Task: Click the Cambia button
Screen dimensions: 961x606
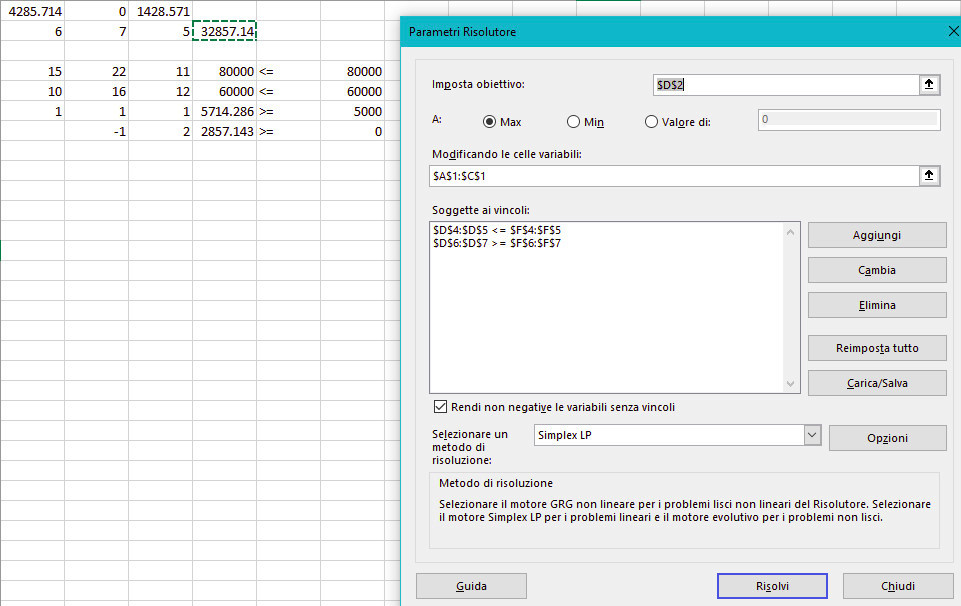Action: click(877, 270)
